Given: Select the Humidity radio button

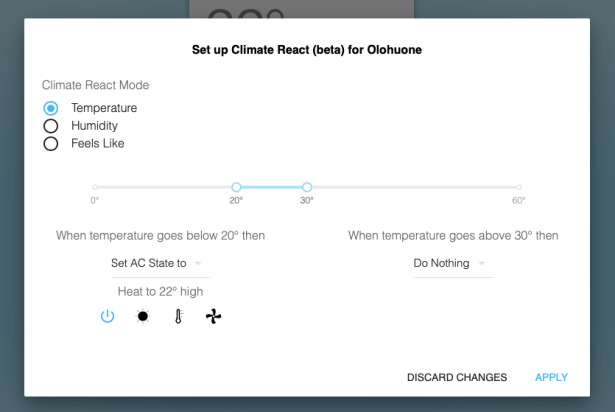Looking at the screenshot, I should point(51,126).
